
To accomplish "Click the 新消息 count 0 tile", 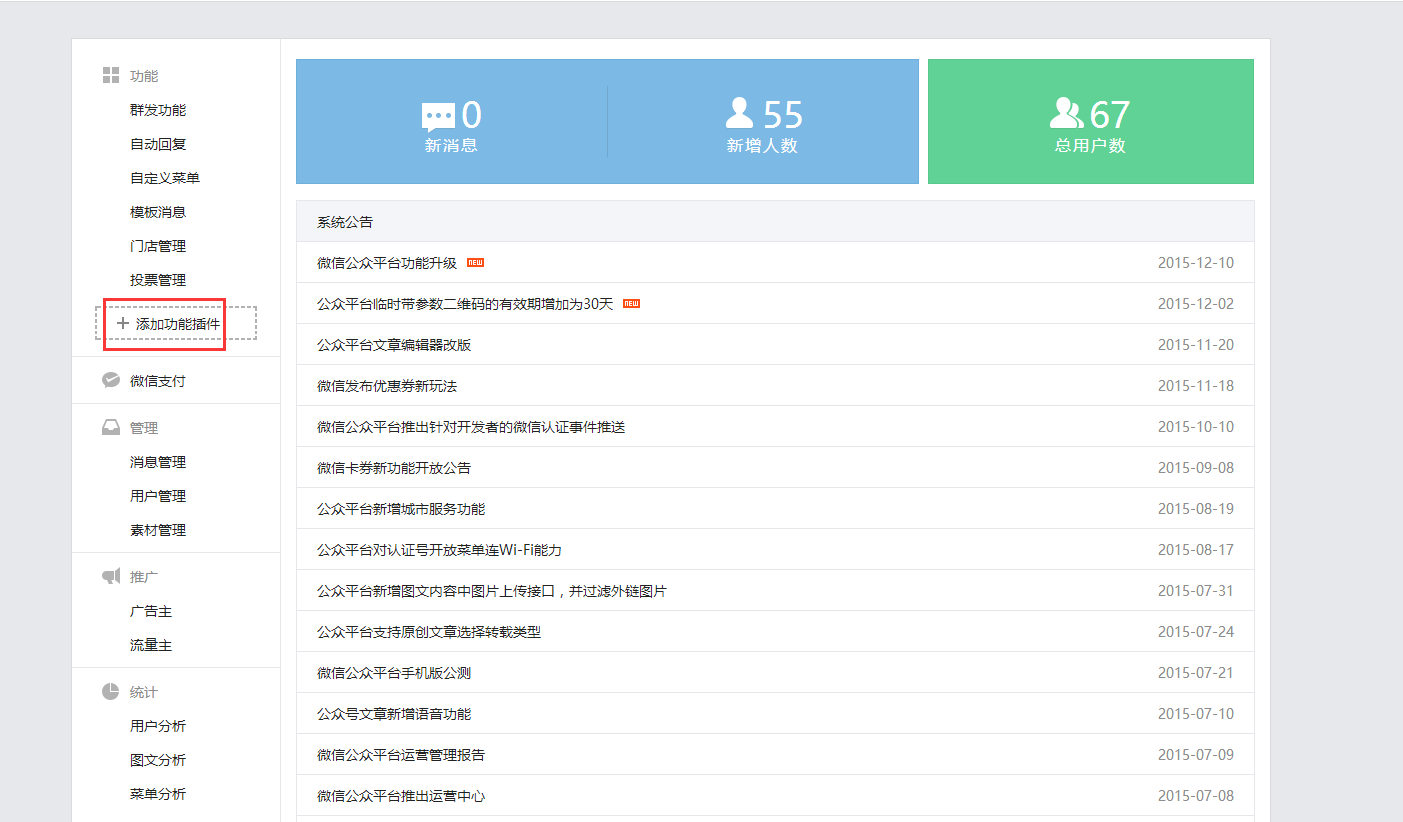I will 452,122.
